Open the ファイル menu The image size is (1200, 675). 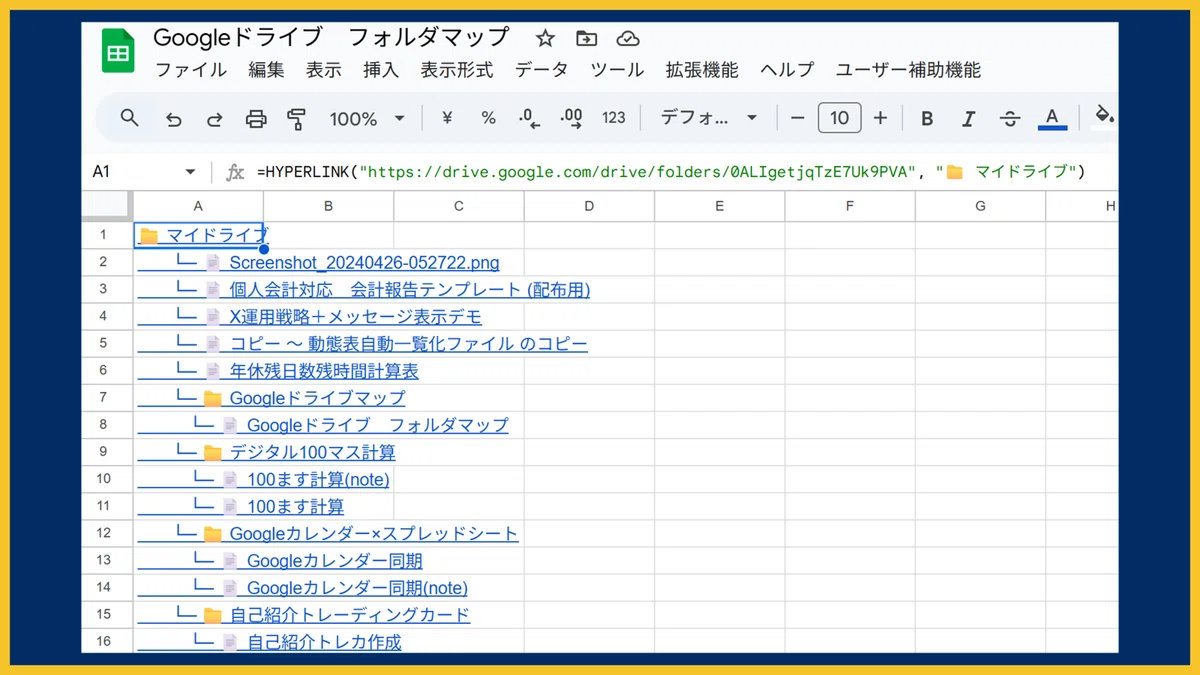(191, 70)
